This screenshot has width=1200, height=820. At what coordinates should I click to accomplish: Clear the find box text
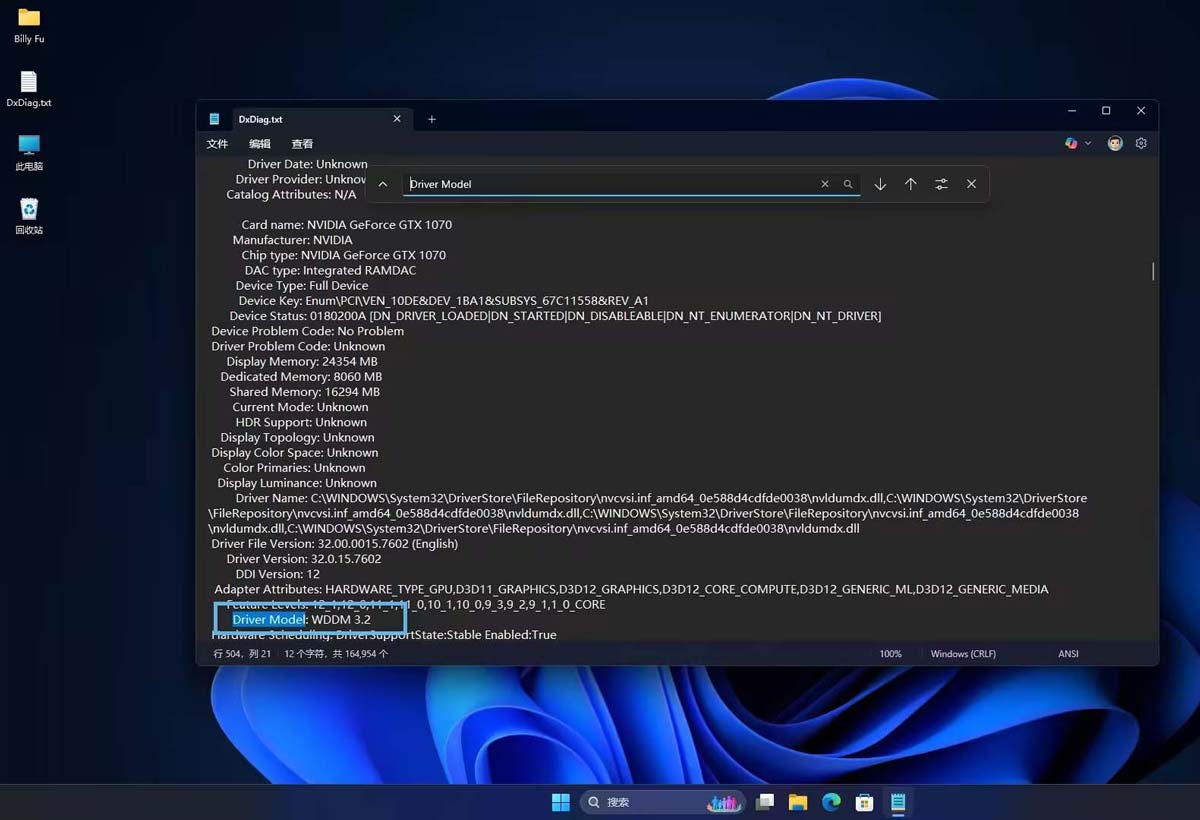pyautogui.click(x=825, y=184)
